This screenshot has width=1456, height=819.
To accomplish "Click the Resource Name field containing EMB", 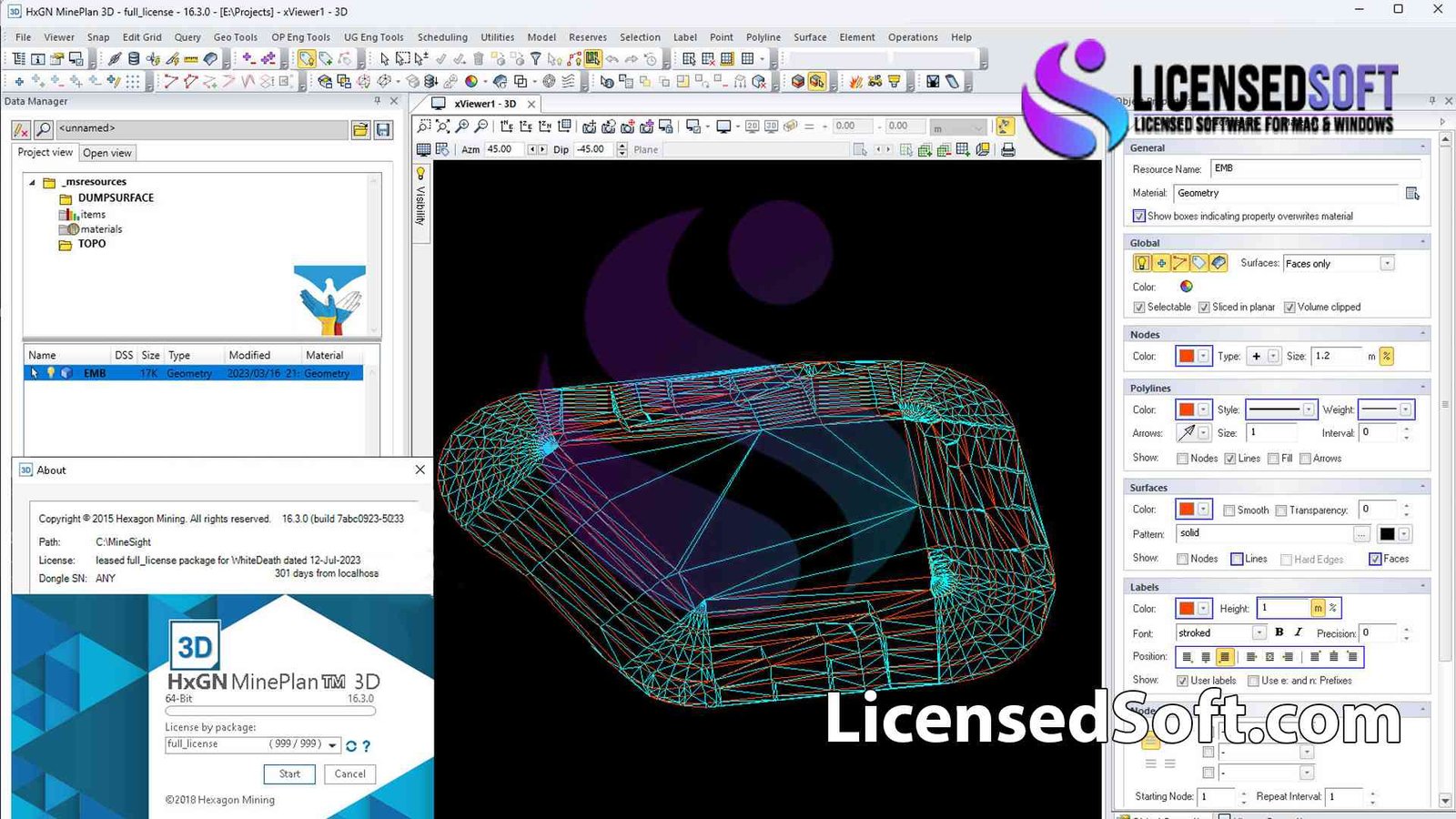I will (x=1315, y=168).
